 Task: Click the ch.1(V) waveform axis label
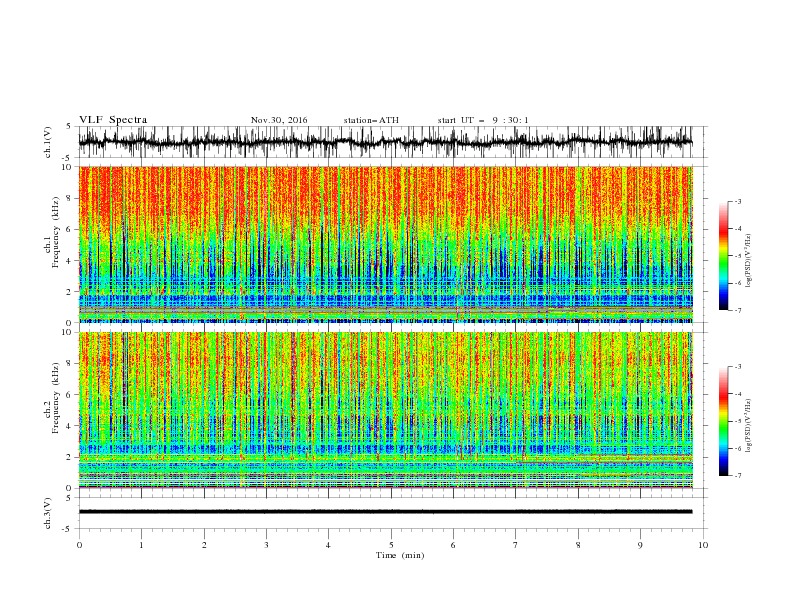[x=48, y=142]
